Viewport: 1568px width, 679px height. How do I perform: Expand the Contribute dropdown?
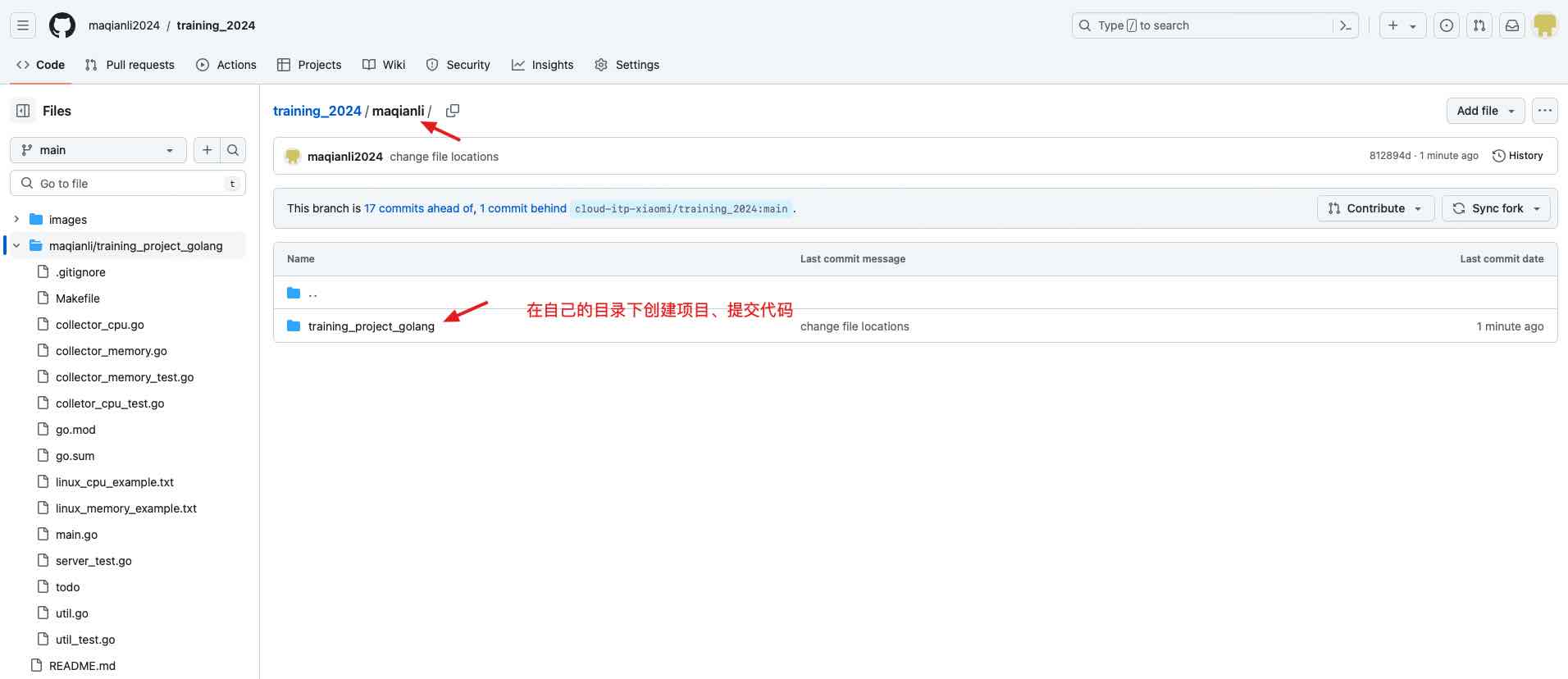click(x=1376, y=208)
